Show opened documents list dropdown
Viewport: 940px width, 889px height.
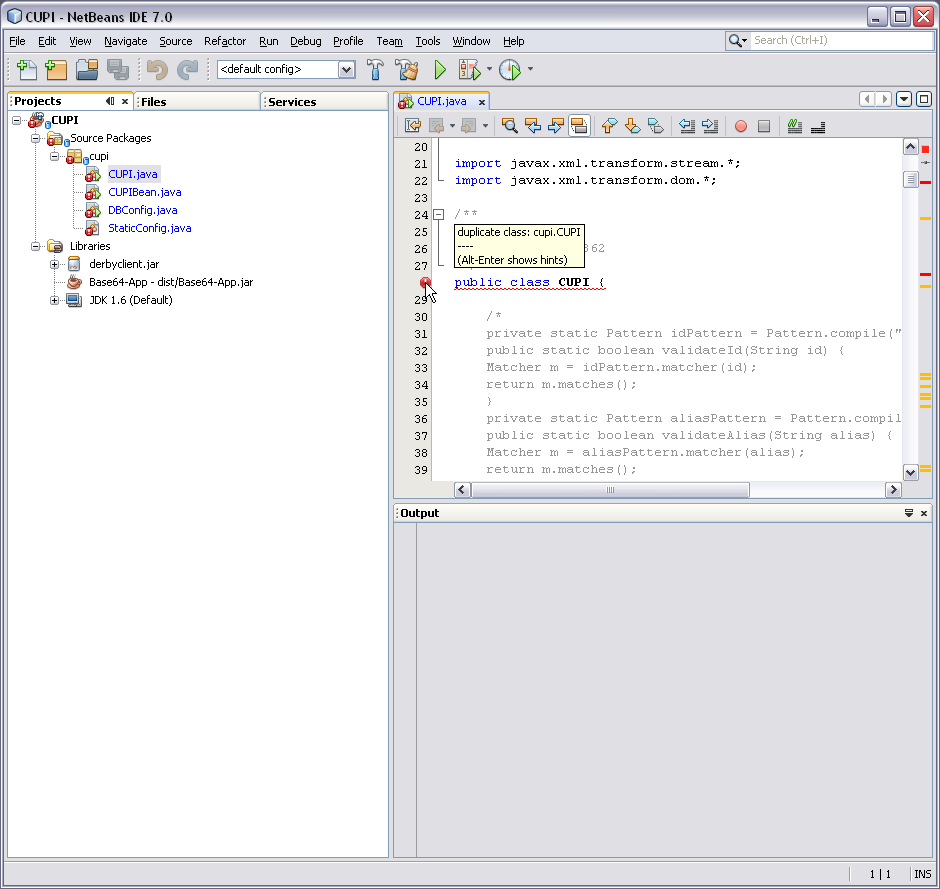pos(904,99)
